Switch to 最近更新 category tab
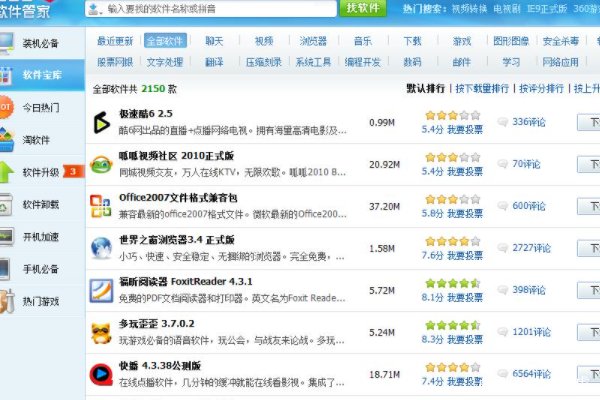Screen dimensions: 600x400 click(x=115, y=41)
